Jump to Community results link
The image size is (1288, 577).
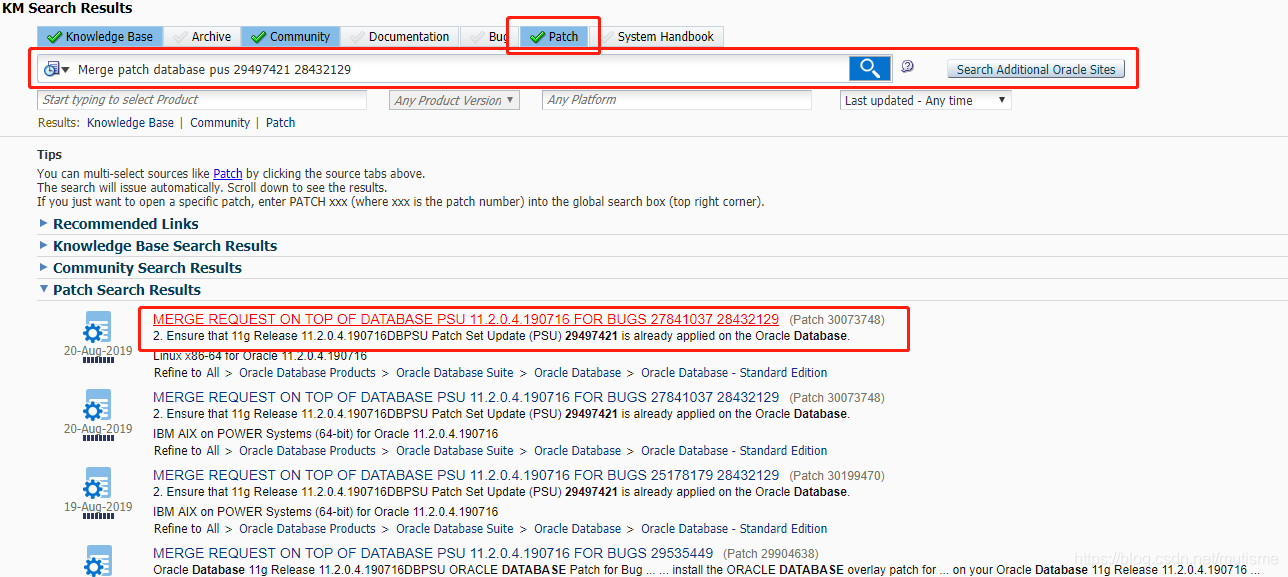point(220,123)
